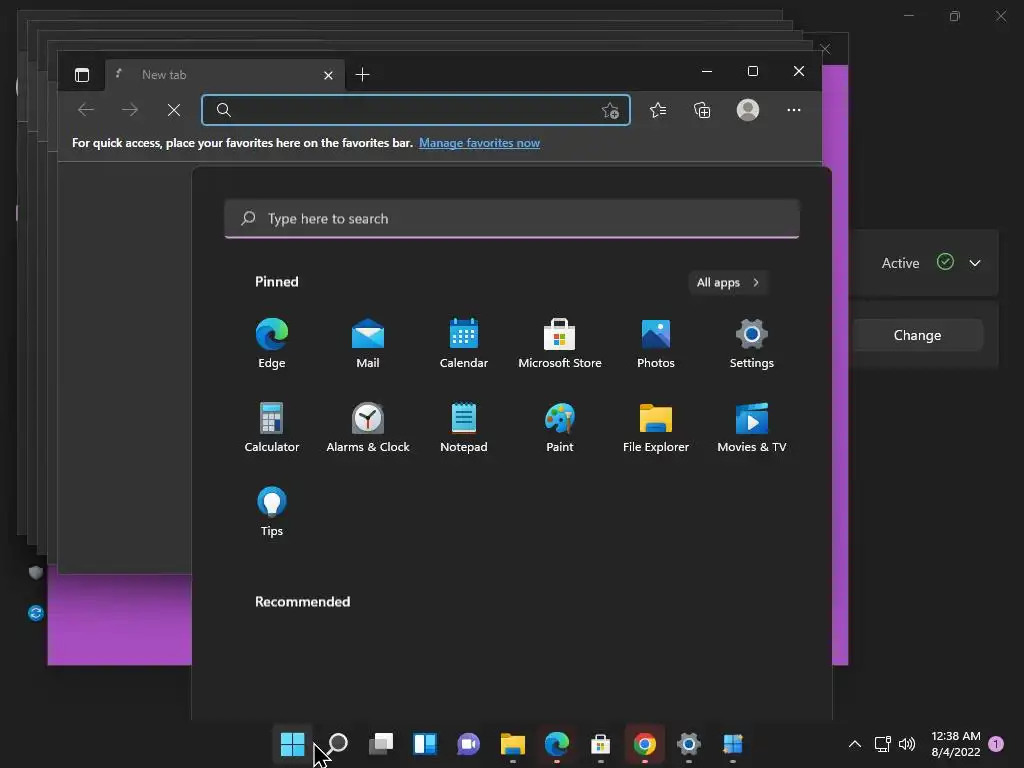1024x768 pixels.
Task: Open Edge Settings and more menu
Action: (793, 110)
